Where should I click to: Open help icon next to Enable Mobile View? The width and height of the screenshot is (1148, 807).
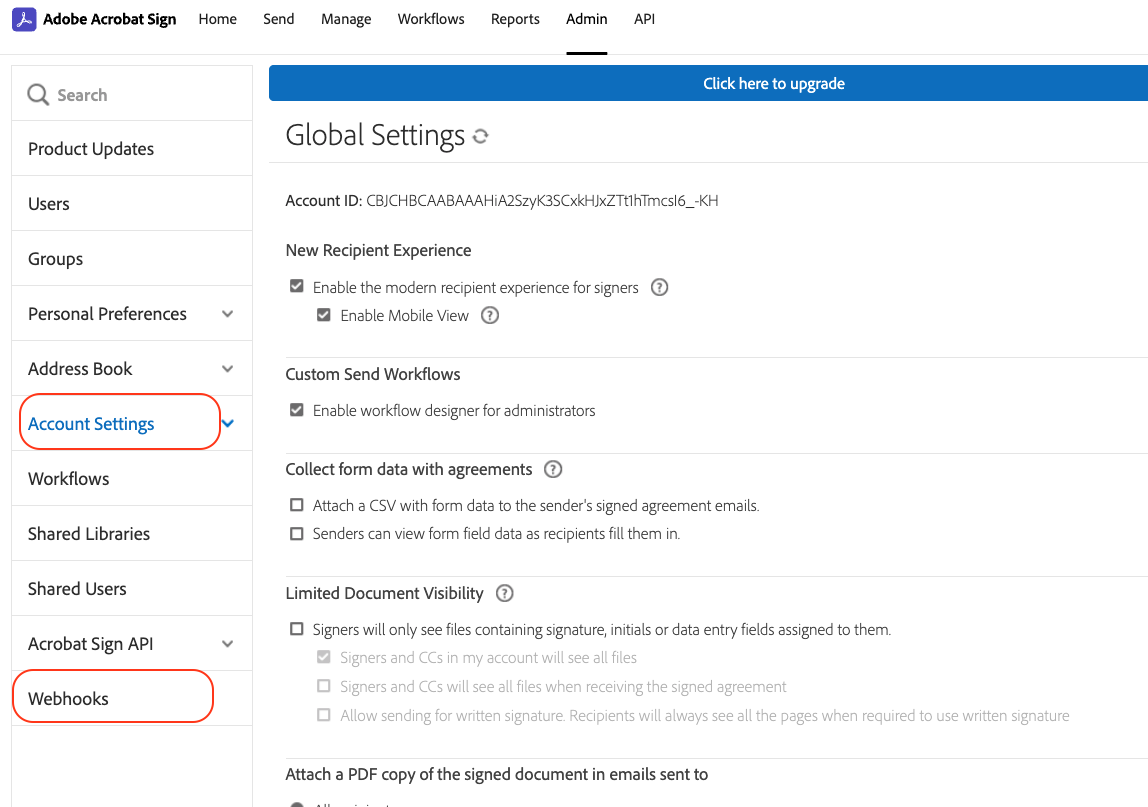[x=490, y=315]
